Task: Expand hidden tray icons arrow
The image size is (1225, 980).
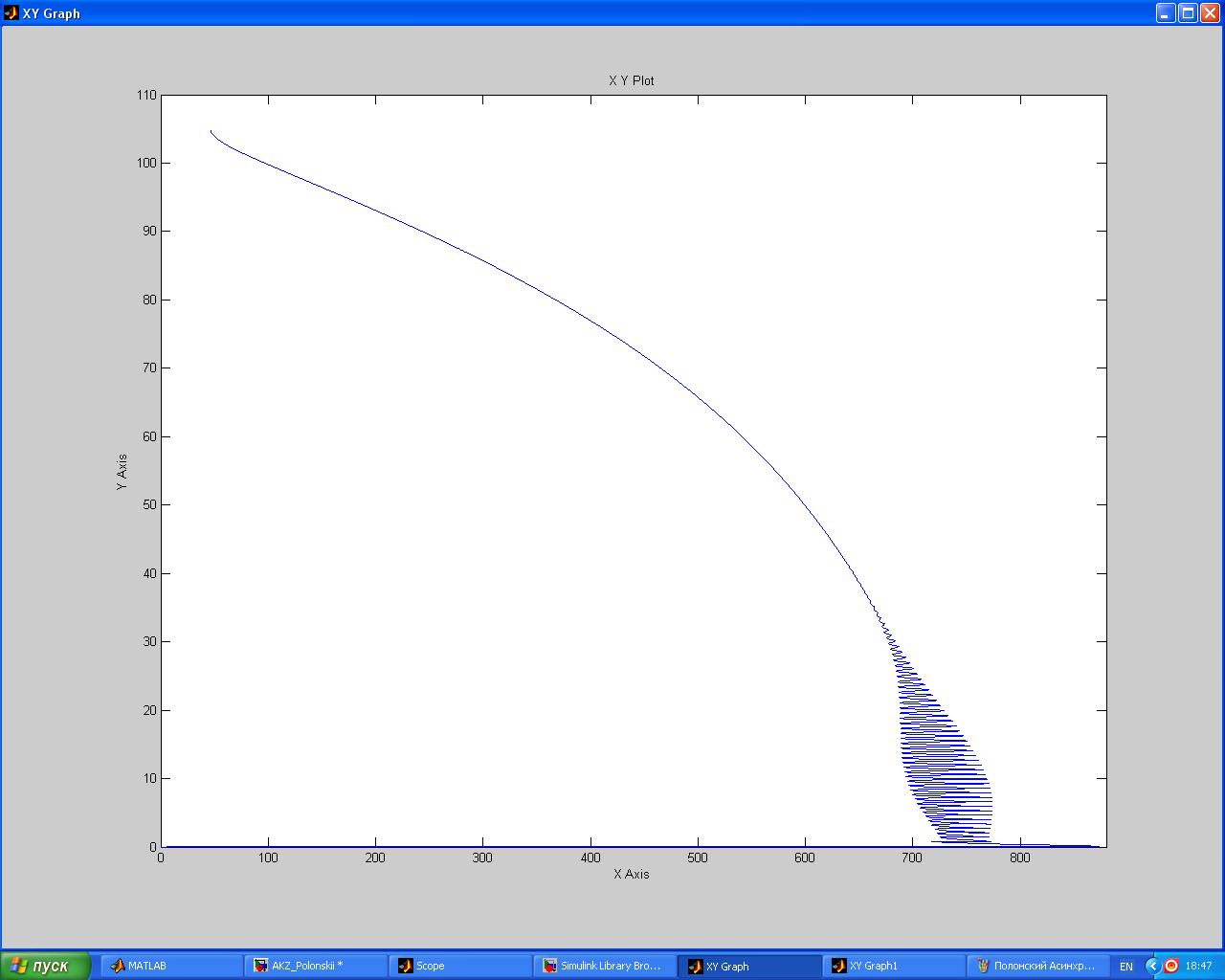Action: click(x=1152, y=967)
